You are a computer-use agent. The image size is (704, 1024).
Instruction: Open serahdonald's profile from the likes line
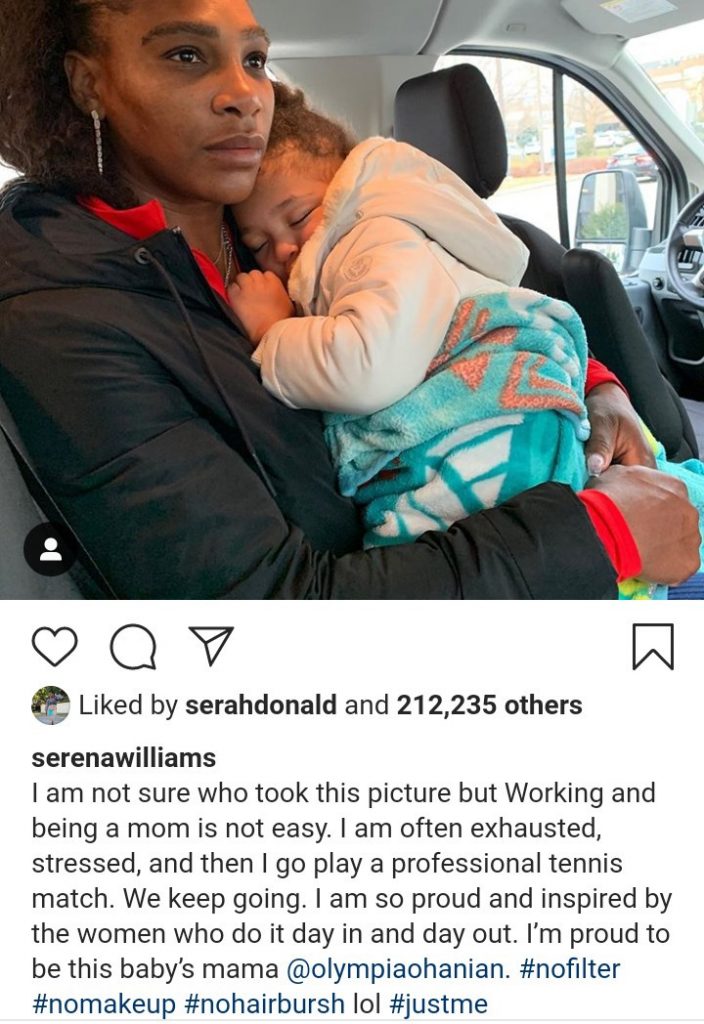coord(261,705)
